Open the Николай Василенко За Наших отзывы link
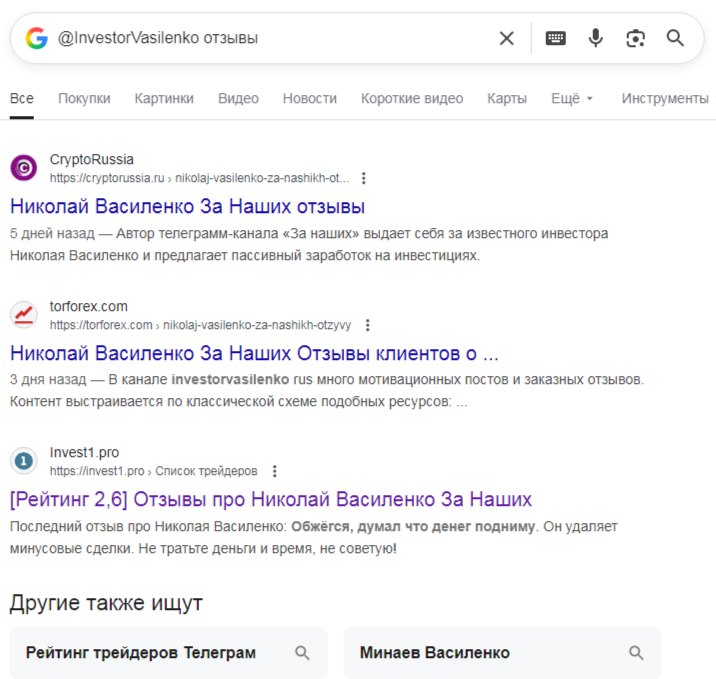716x679 pixels. coord(187,207)
